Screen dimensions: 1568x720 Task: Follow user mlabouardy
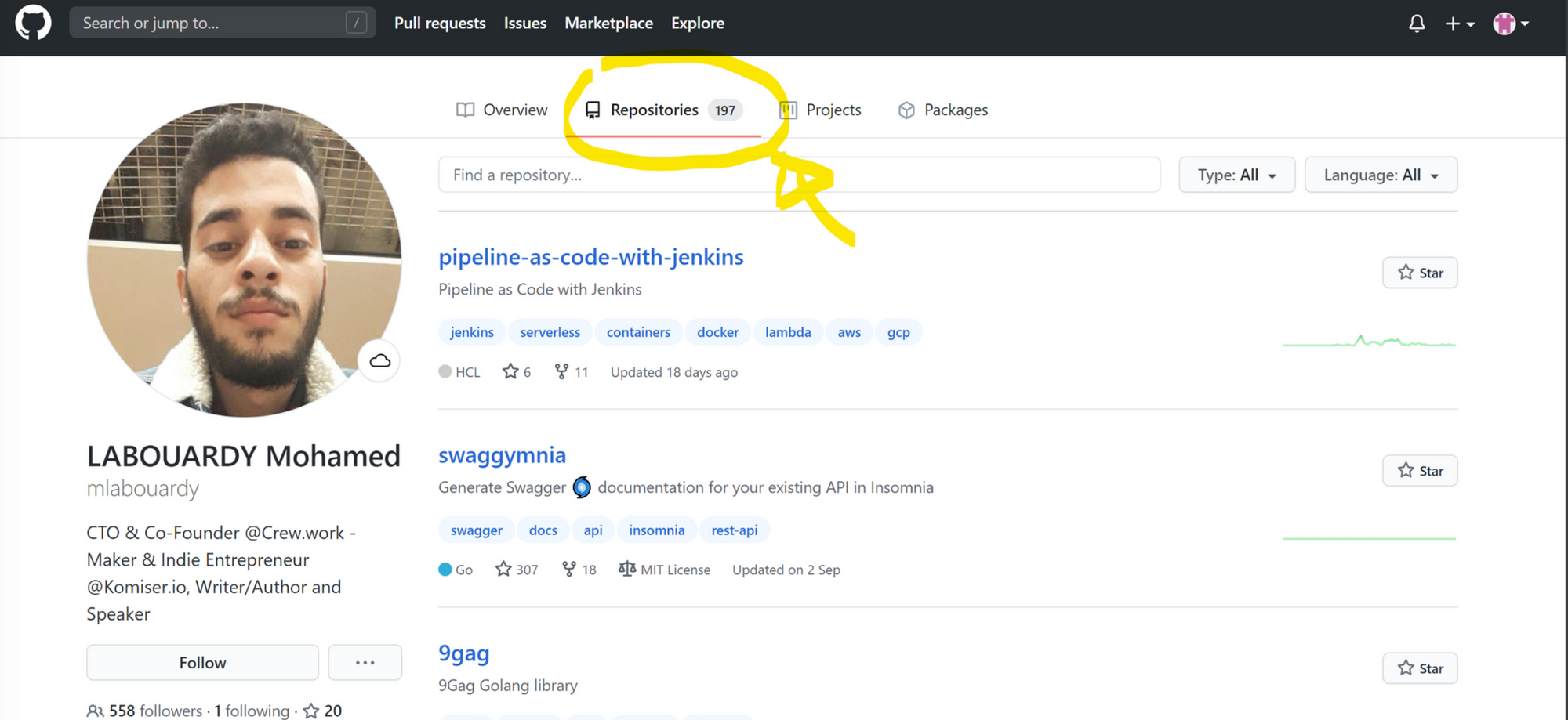(x=202, y=663)
